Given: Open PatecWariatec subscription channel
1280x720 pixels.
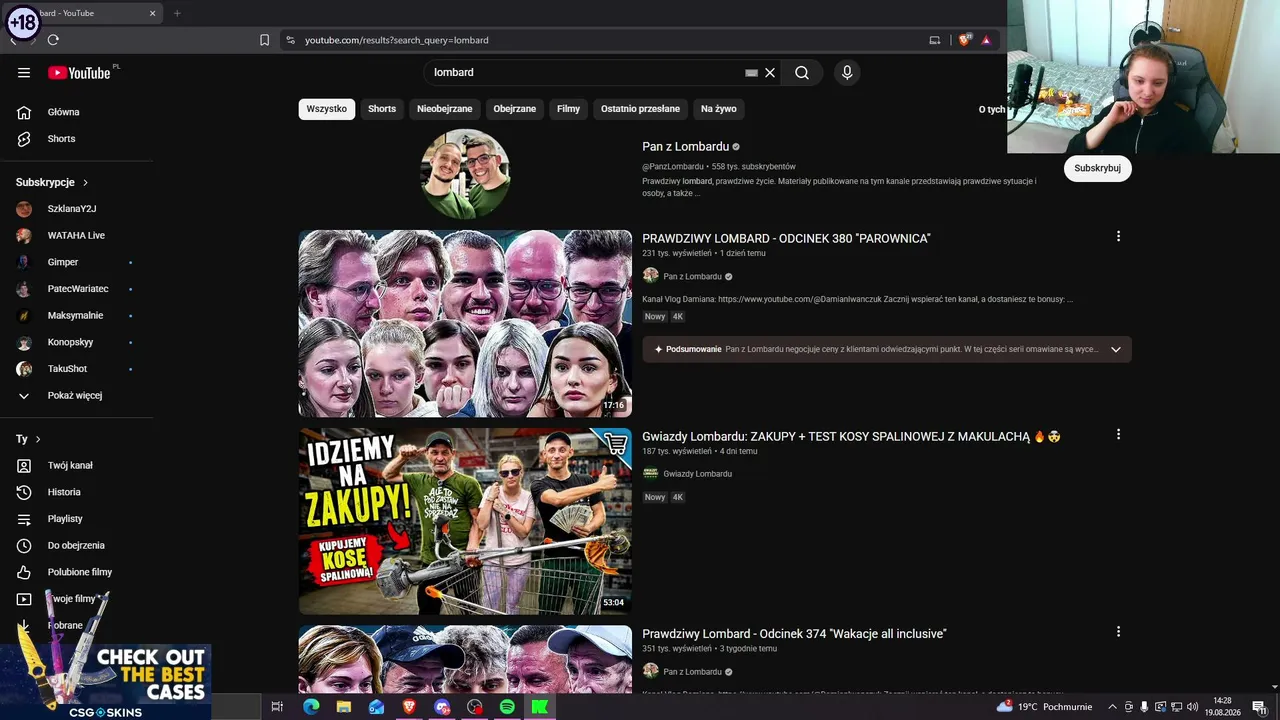Looking at the screenshot, I should click(77, 289).
